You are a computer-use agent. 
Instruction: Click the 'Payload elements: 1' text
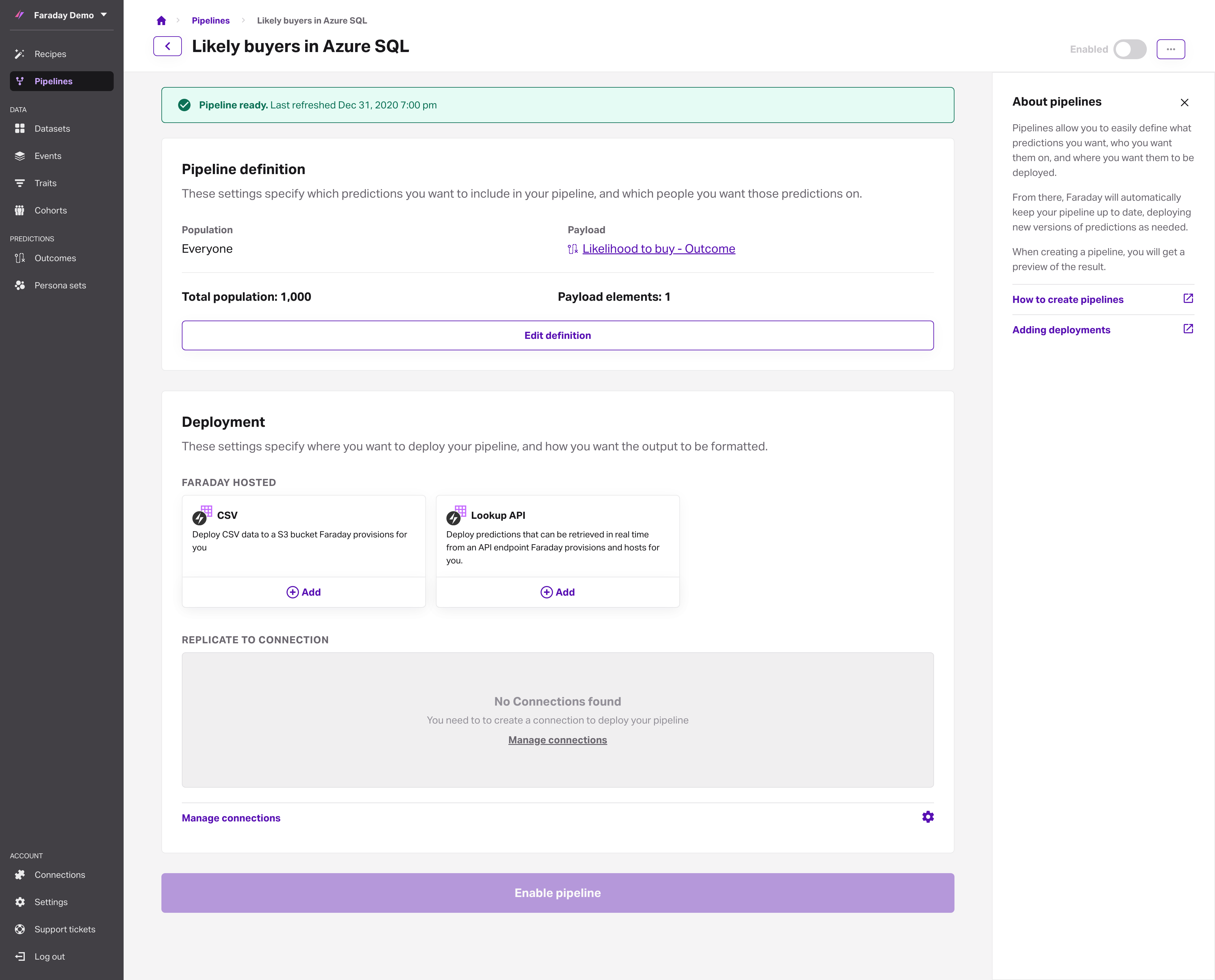[614, 297]
